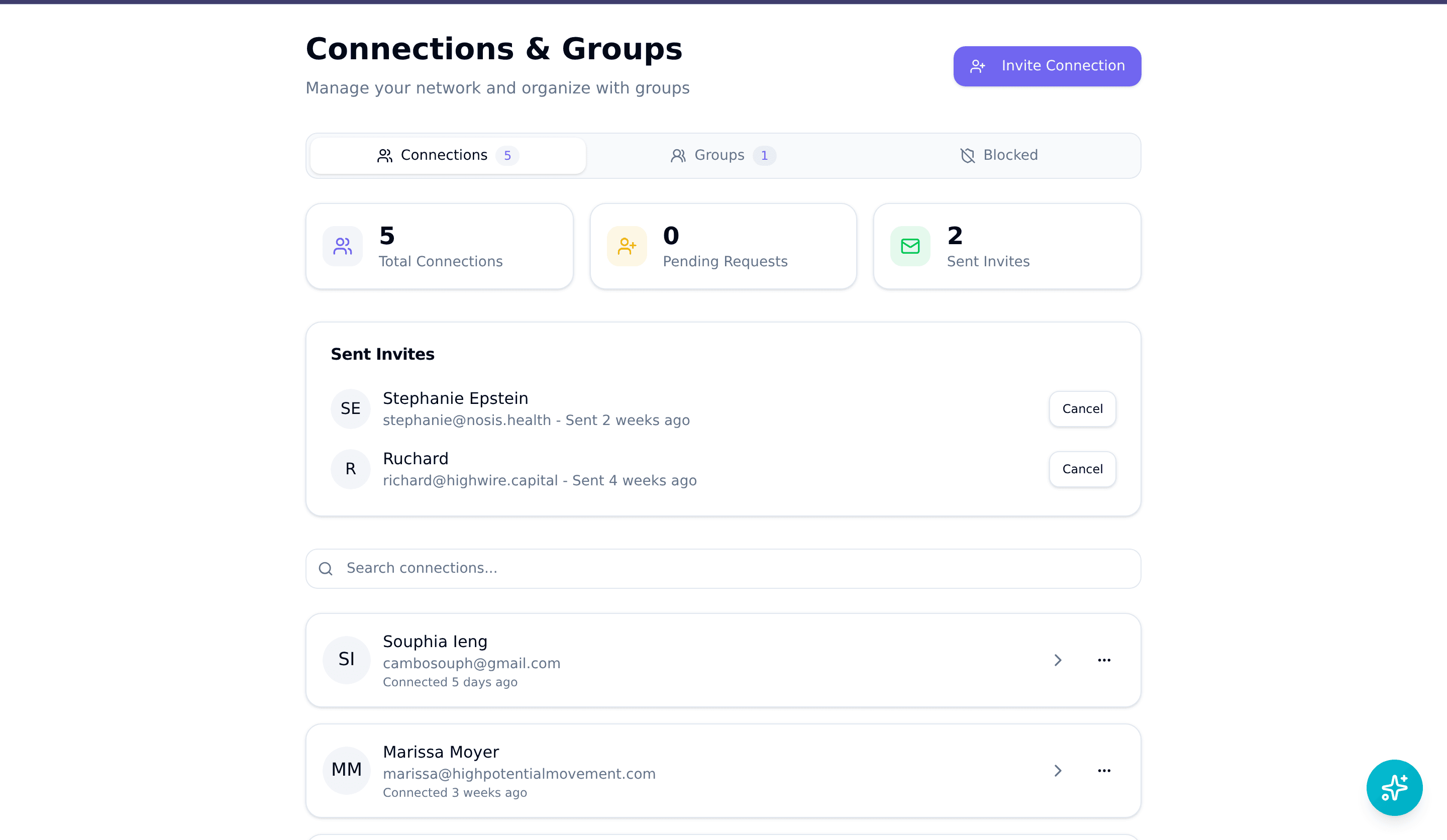
Task: Open the floating teal sparkle button
Action: tap(1394, 787)
